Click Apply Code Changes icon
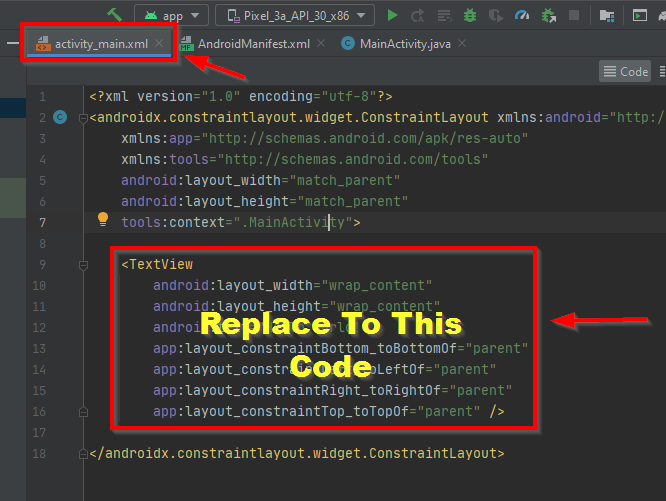This screenshot has width=666, height=501. tap(444, 16)
